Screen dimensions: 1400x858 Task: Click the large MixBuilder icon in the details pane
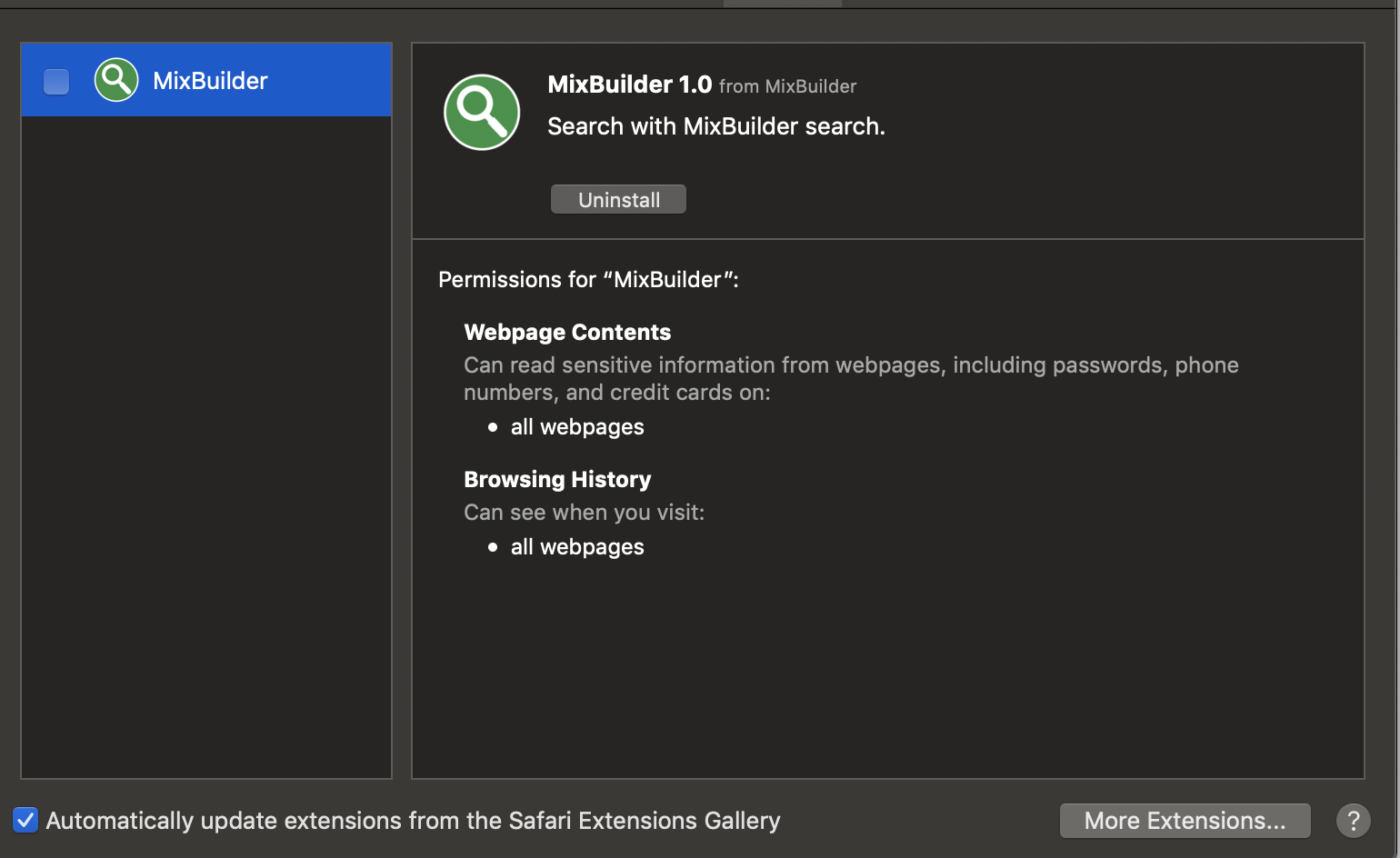point(482,112)
